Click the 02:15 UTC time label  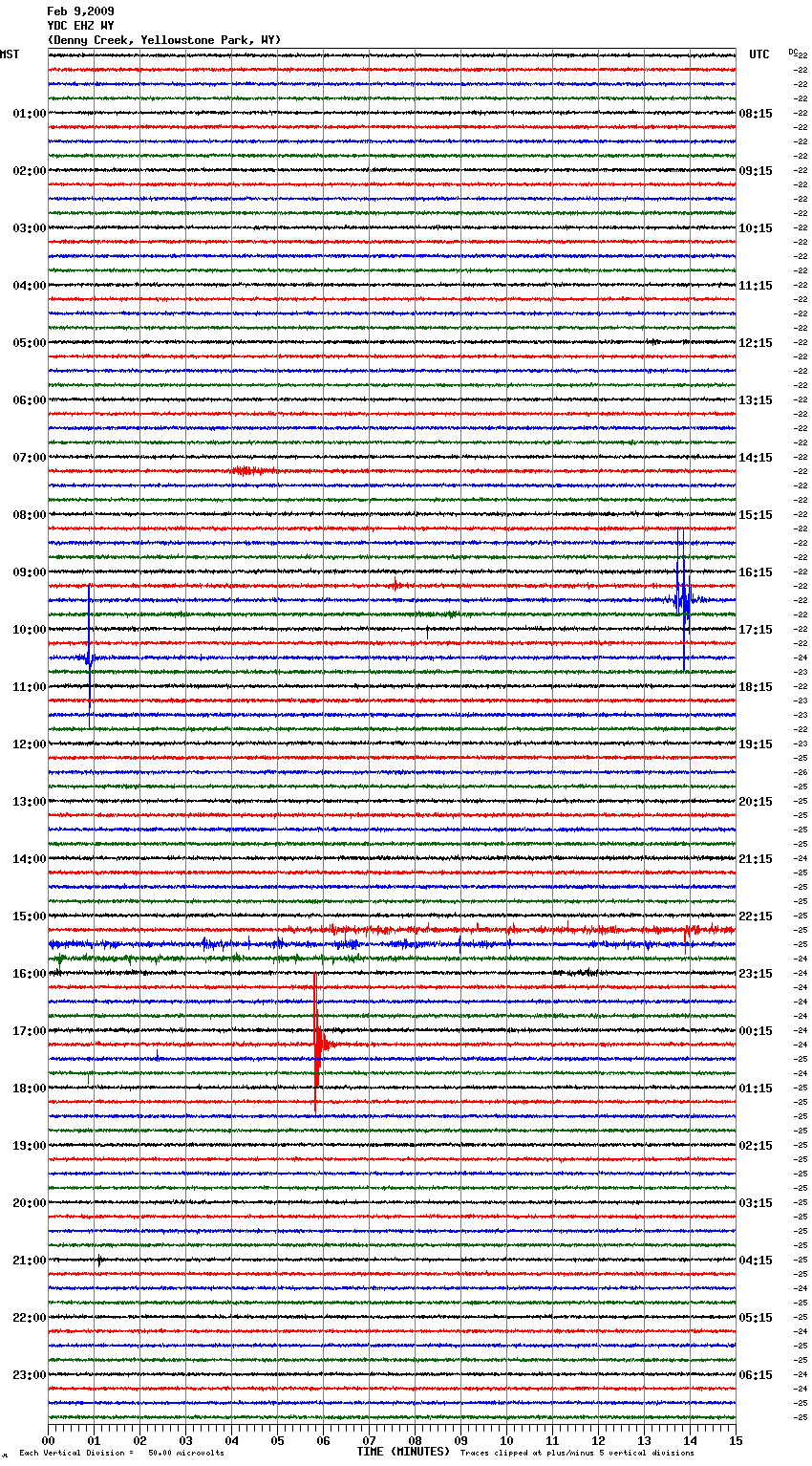click(756, 1146)
